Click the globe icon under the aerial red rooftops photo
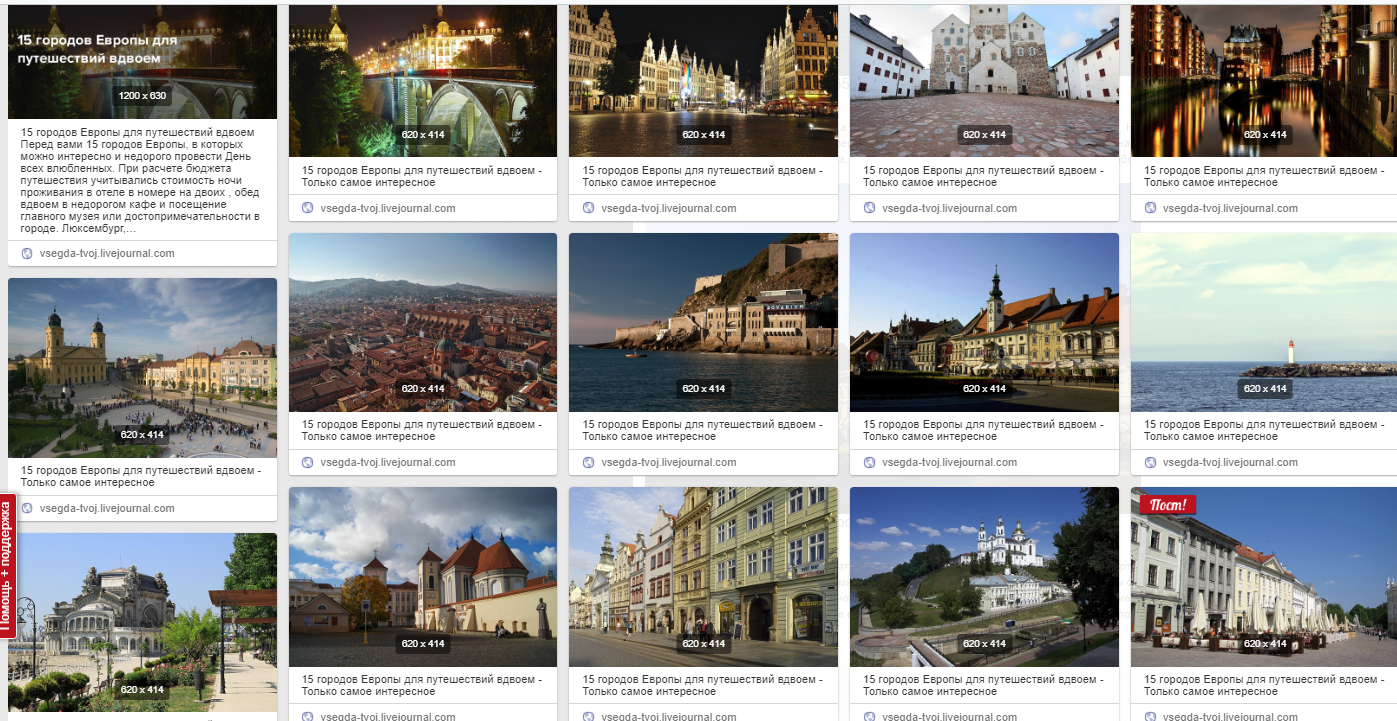The image size is (1397, 721). tap(308, 462)
